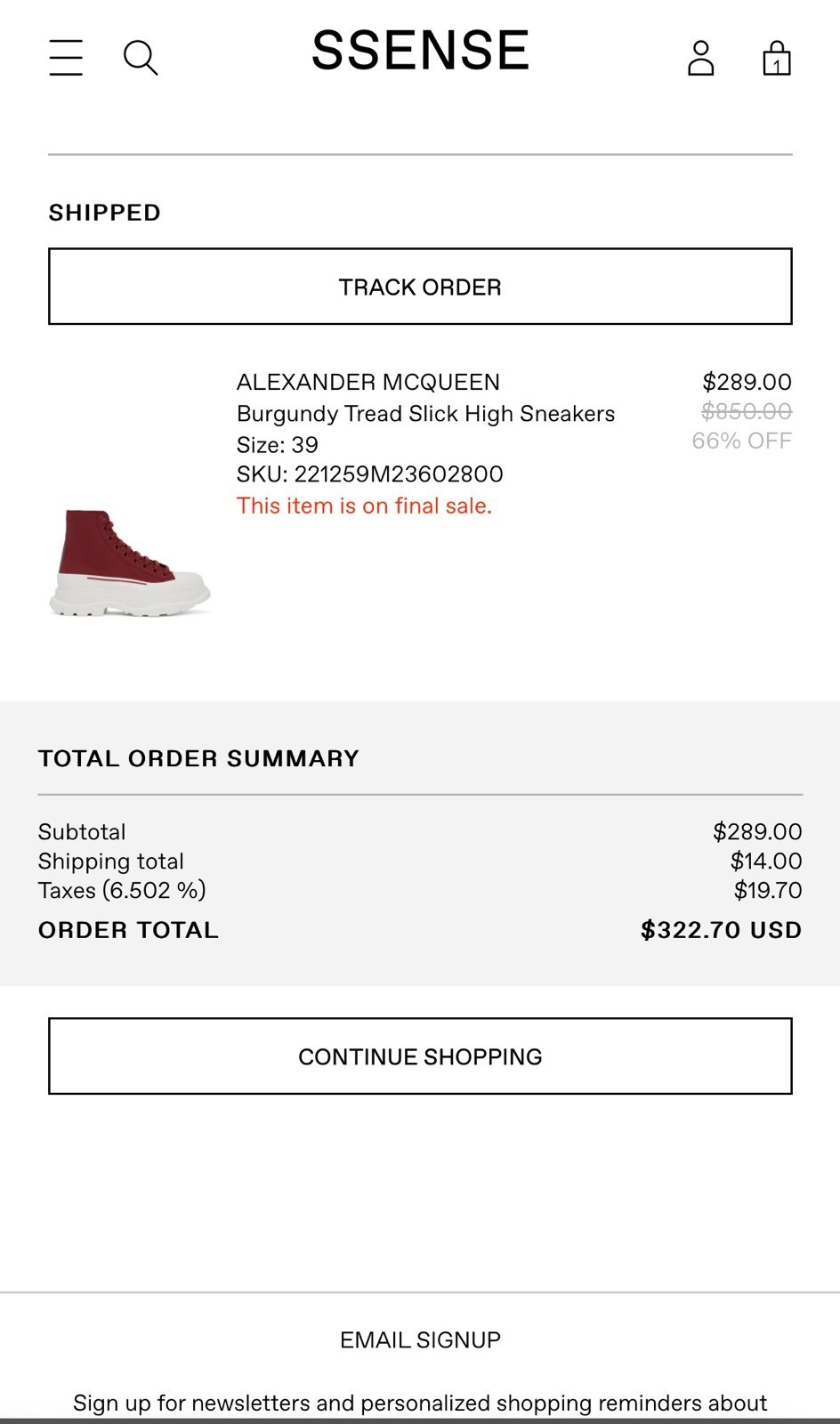Viewport: 840px width, 1424px height.
Task: Open the ALEXANDER MCQUEEN brand link
Action: 368,383
